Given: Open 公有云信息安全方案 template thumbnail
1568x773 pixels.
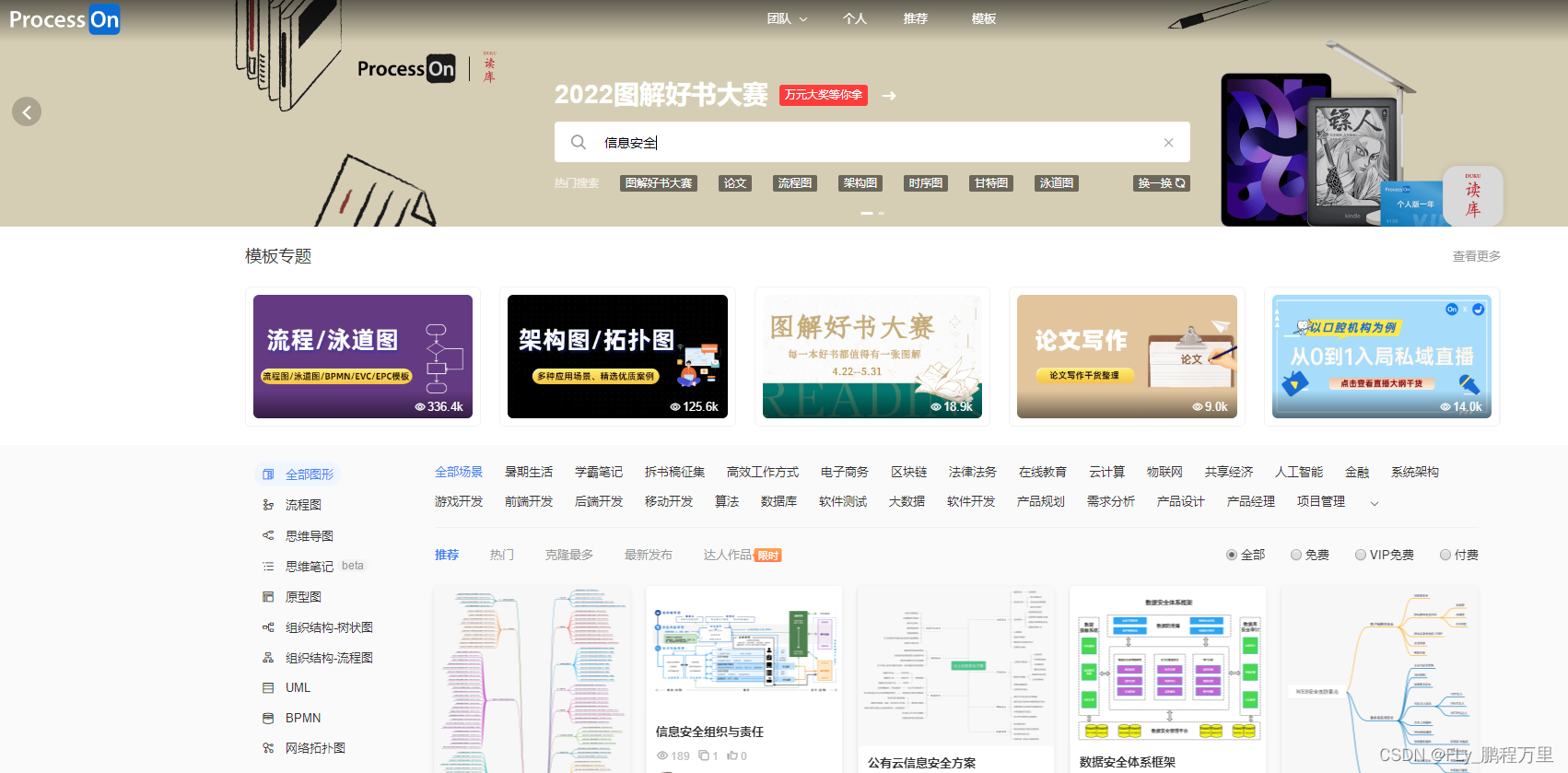Looking at the screenshot, I should pos(956,665).
